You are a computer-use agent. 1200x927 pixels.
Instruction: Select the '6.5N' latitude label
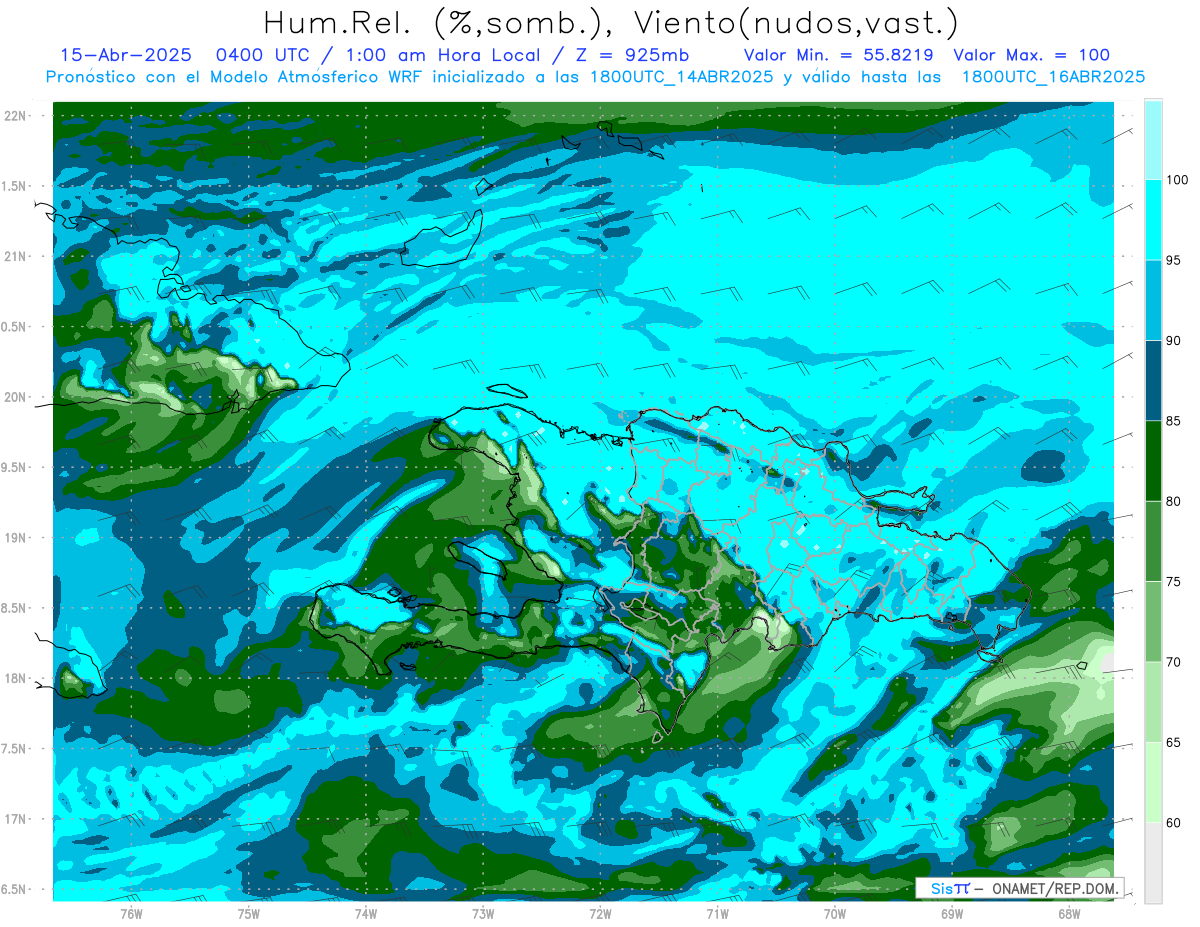tap(15, 889)
